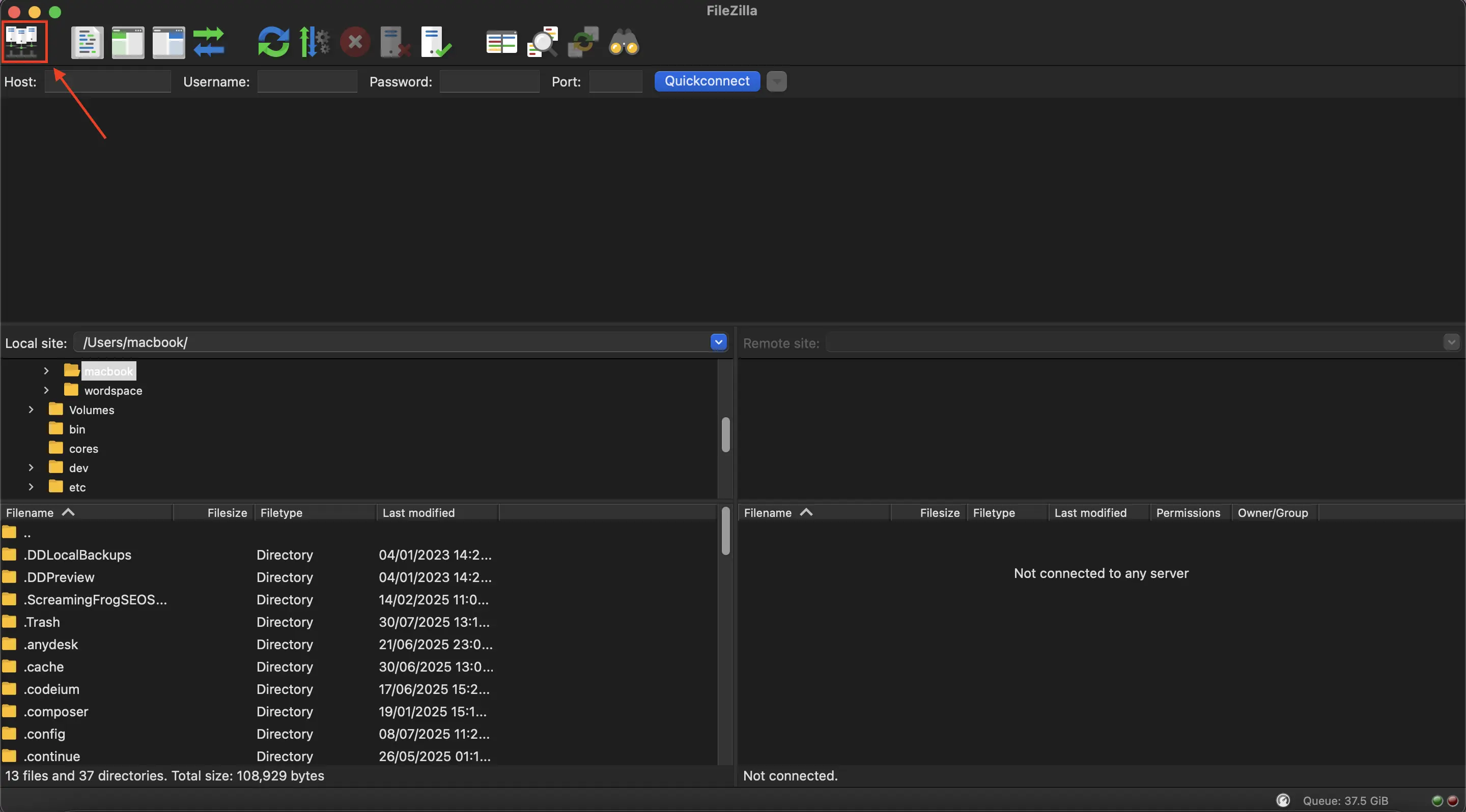Search files with binoculars icon
Viewport: 1466px width, 812px height.
tap(624, 42)
